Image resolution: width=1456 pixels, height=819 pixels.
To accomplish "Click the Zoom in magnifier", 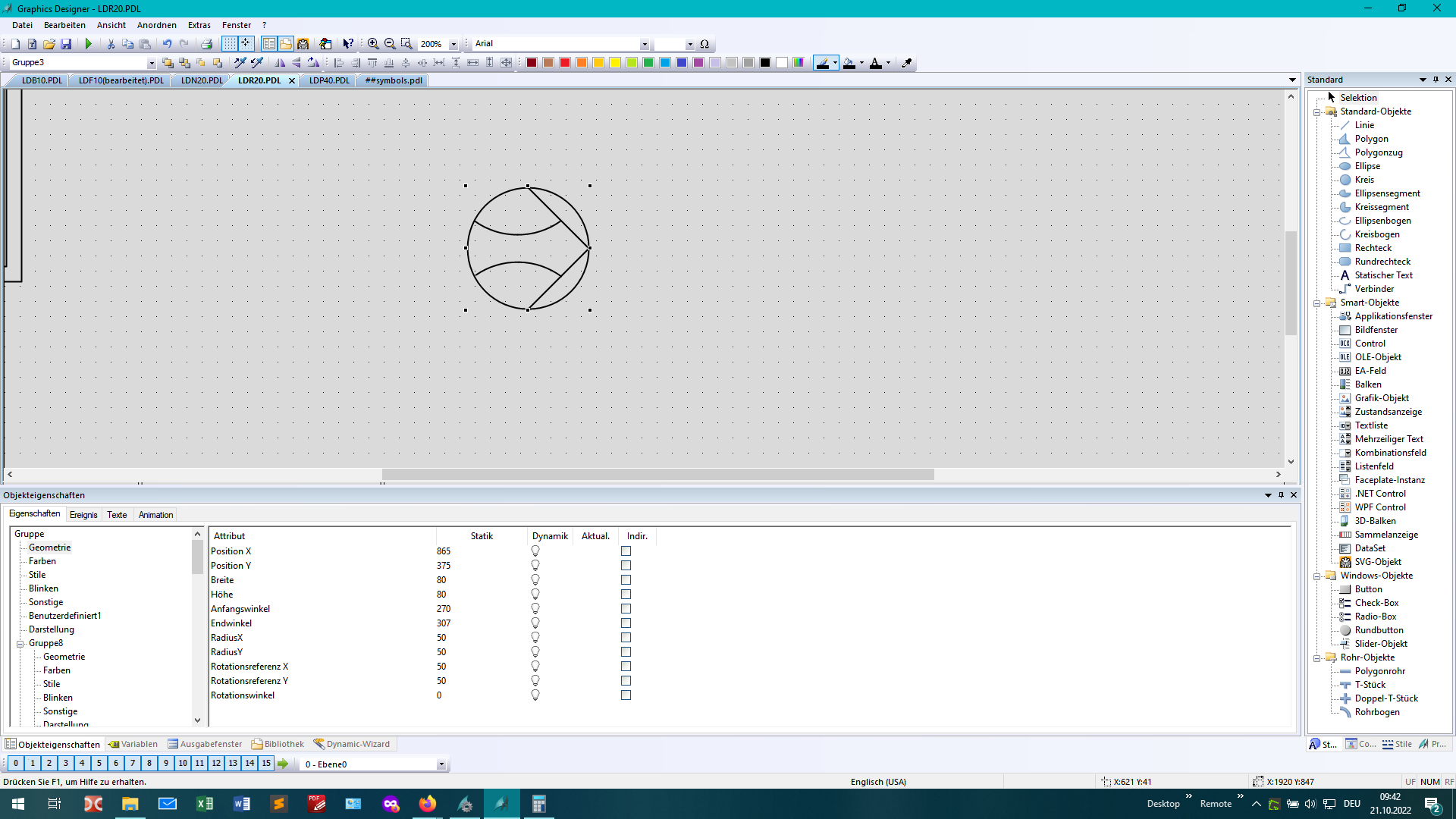I will point(373,44).
